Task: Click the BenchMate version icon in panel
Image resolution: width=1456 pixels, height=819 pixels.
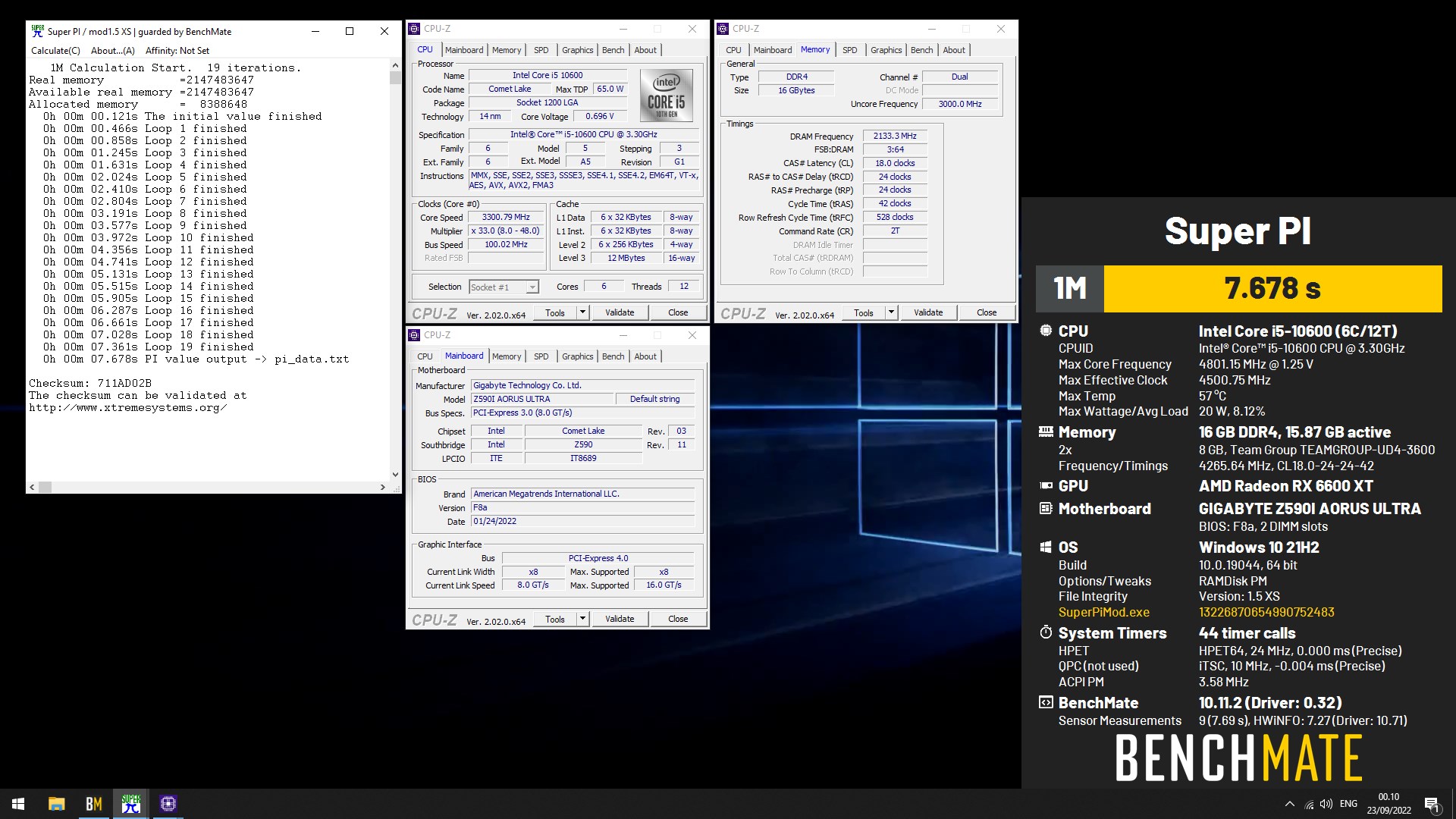Action: click(1046, 702)
